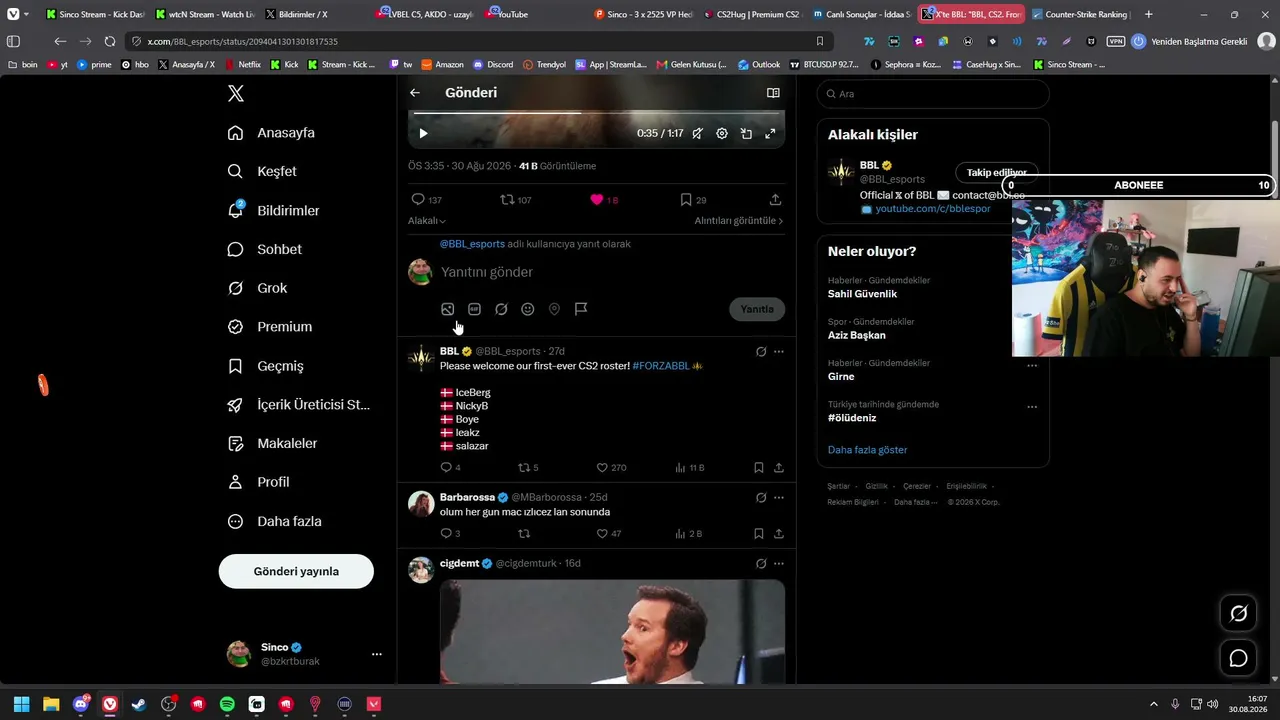The height and width of the screenshot is (720, 1280).
Task: Open Premium in the sidebar
Action: (269, 327)
